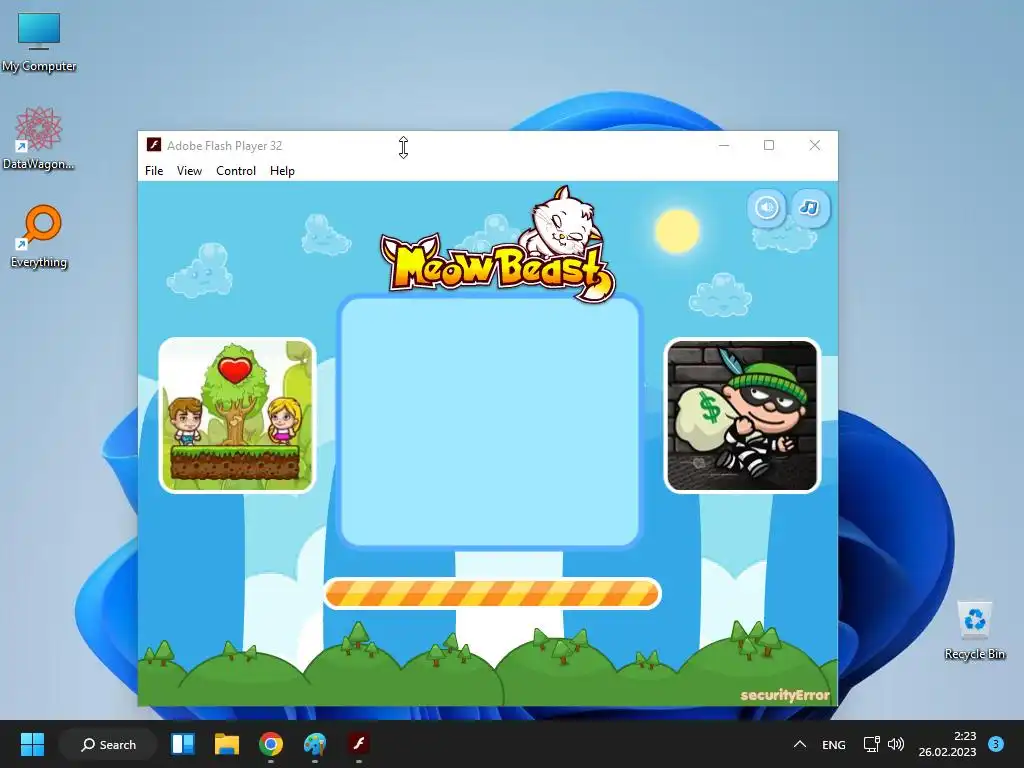Image resolution: width=1024 pixels, height=768 pixels.
Task: Click the central blue game preview panel
Action: (x=490, y=421)
